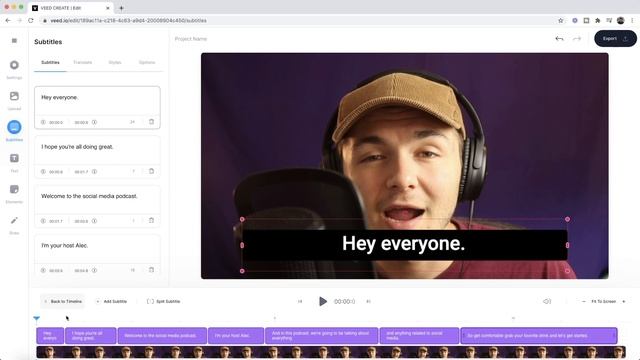Delete the "Hey everyone." subtitle

point(151,122)
